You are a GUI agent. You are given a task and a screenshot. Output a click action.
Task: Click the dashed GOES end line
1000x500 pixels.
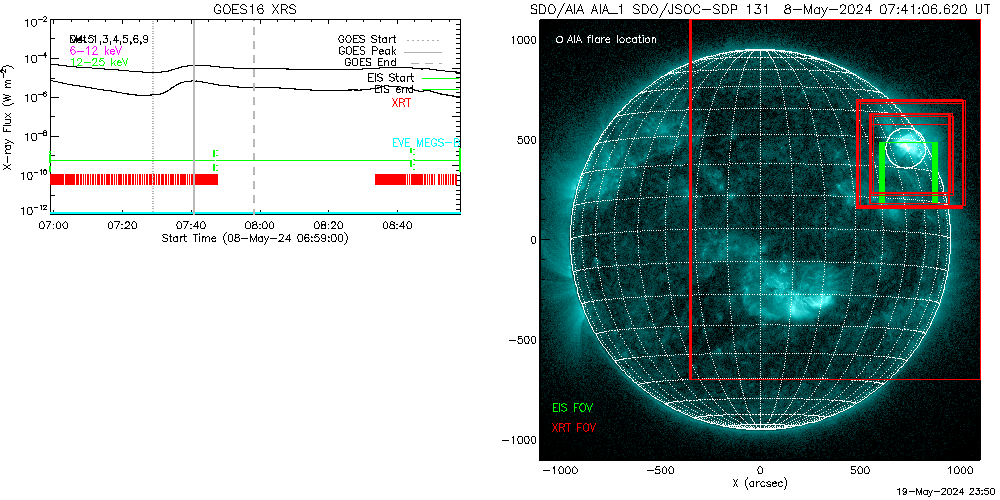(x=254, y=115)
